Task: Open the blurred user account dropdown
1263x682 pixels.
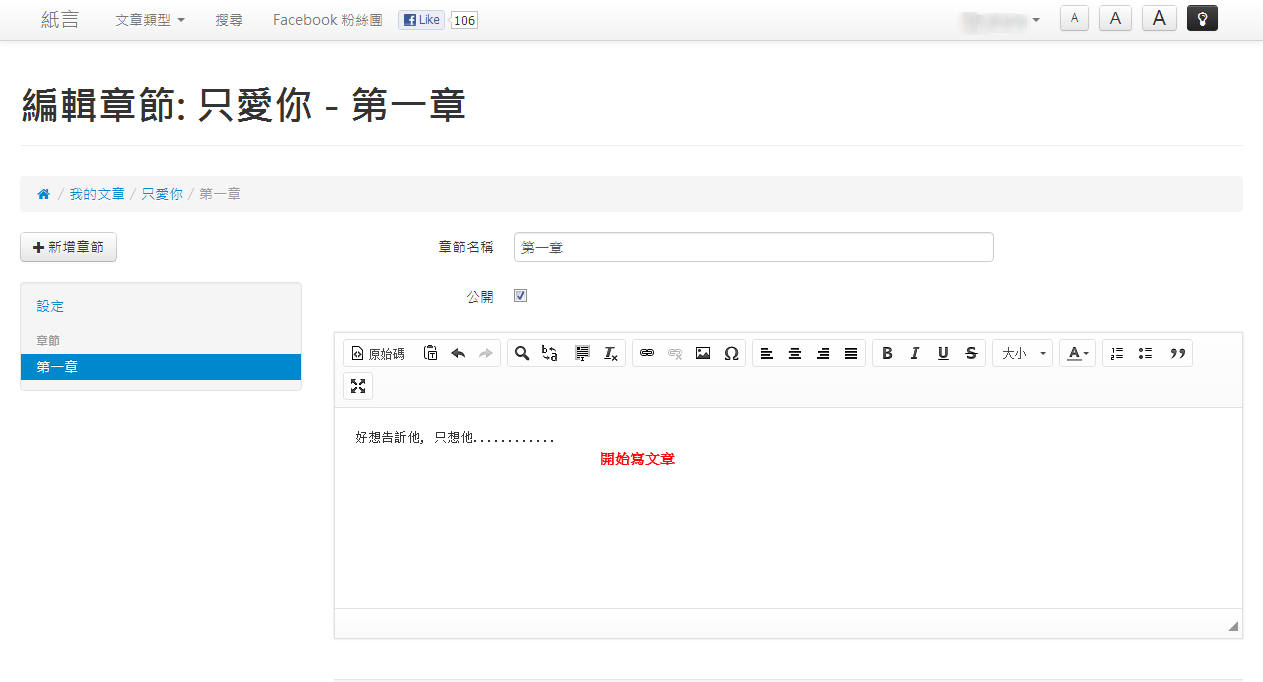Action: (1000, 20)
